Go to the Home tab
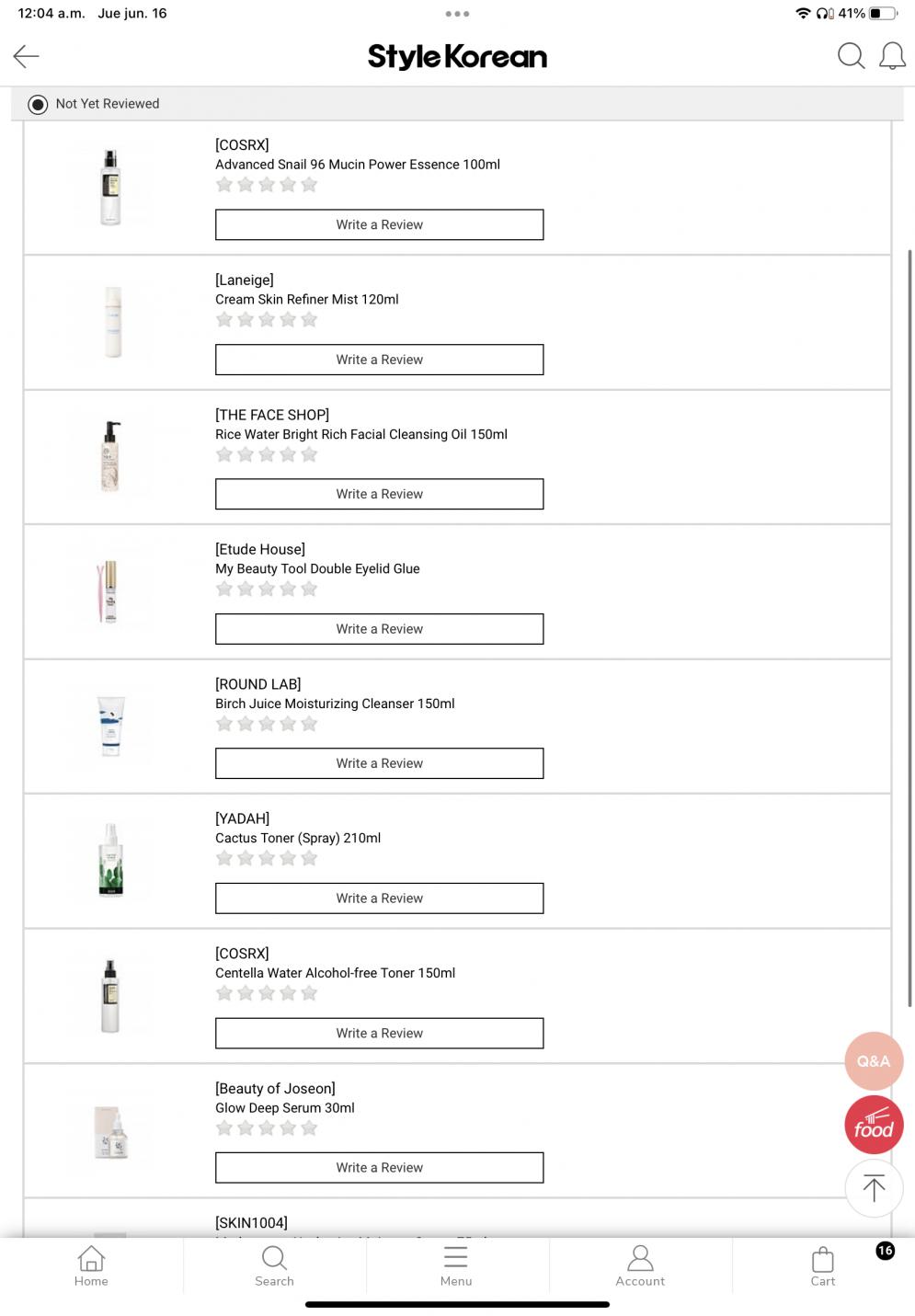The height and width of the screenshot is (1316, 915). (x=91, y=1265)
